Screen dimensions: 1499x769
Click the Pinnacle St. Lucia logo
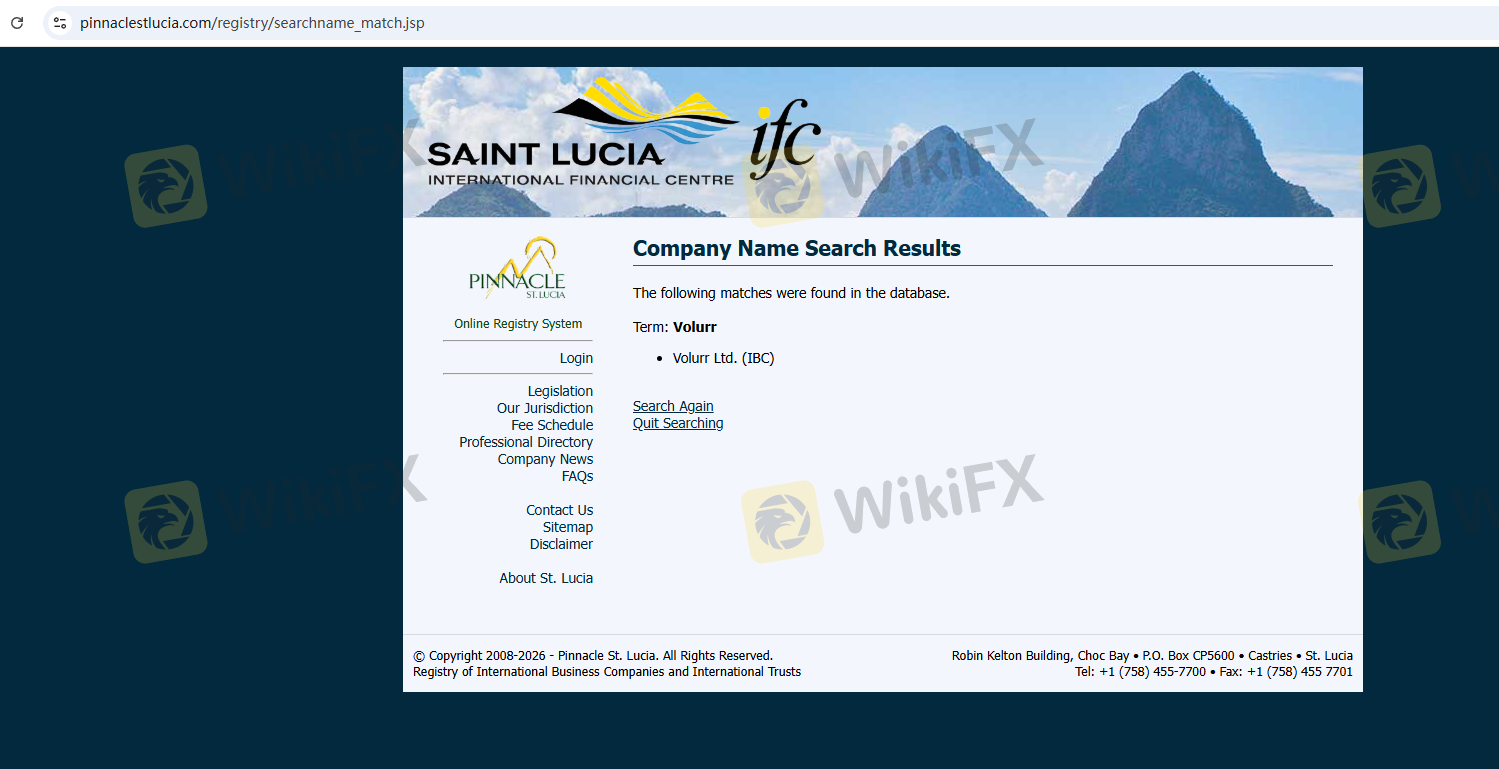click(517, 268)
